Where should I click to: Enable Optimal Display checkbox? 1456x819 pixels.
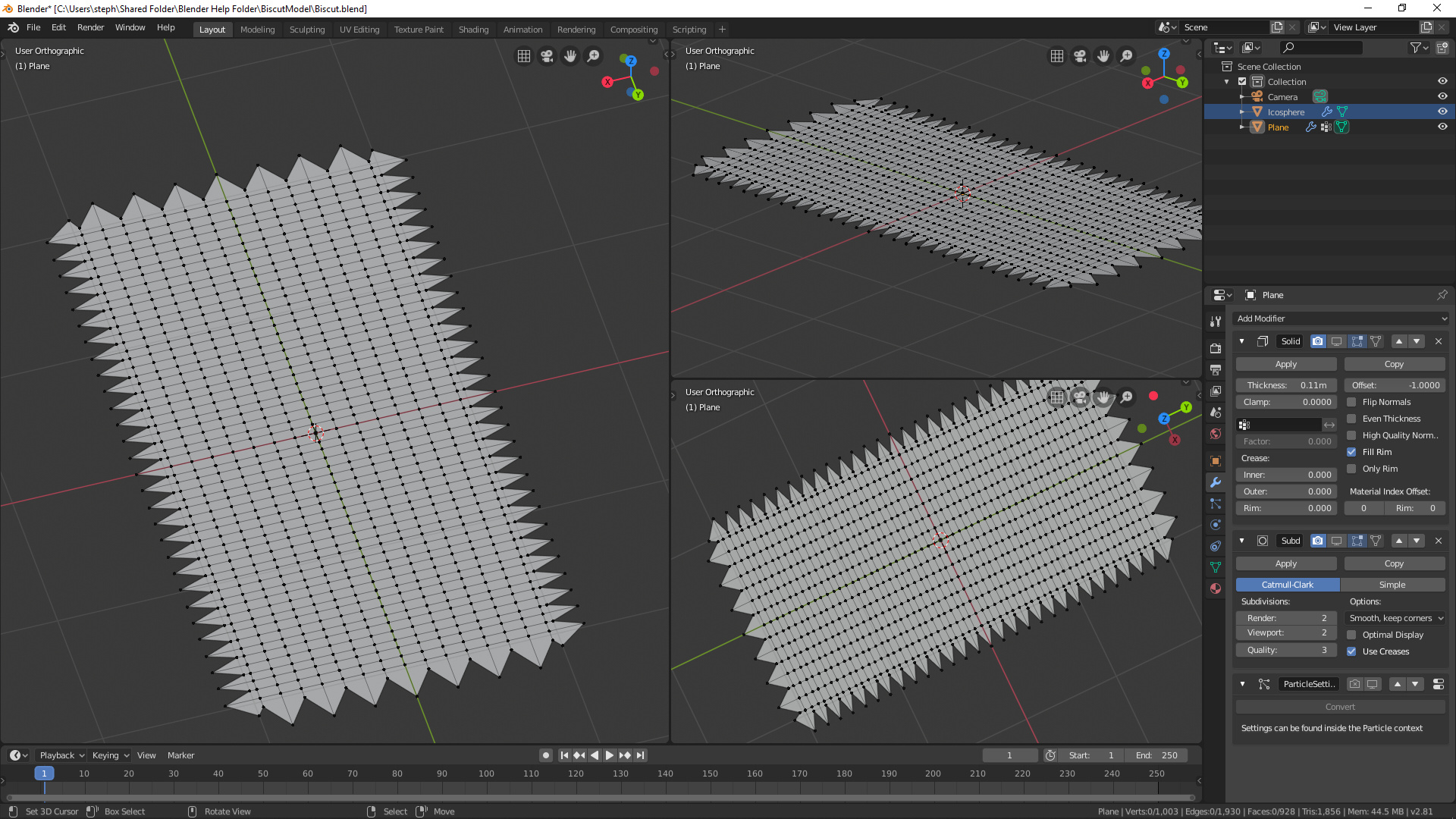coord(1351,635)
